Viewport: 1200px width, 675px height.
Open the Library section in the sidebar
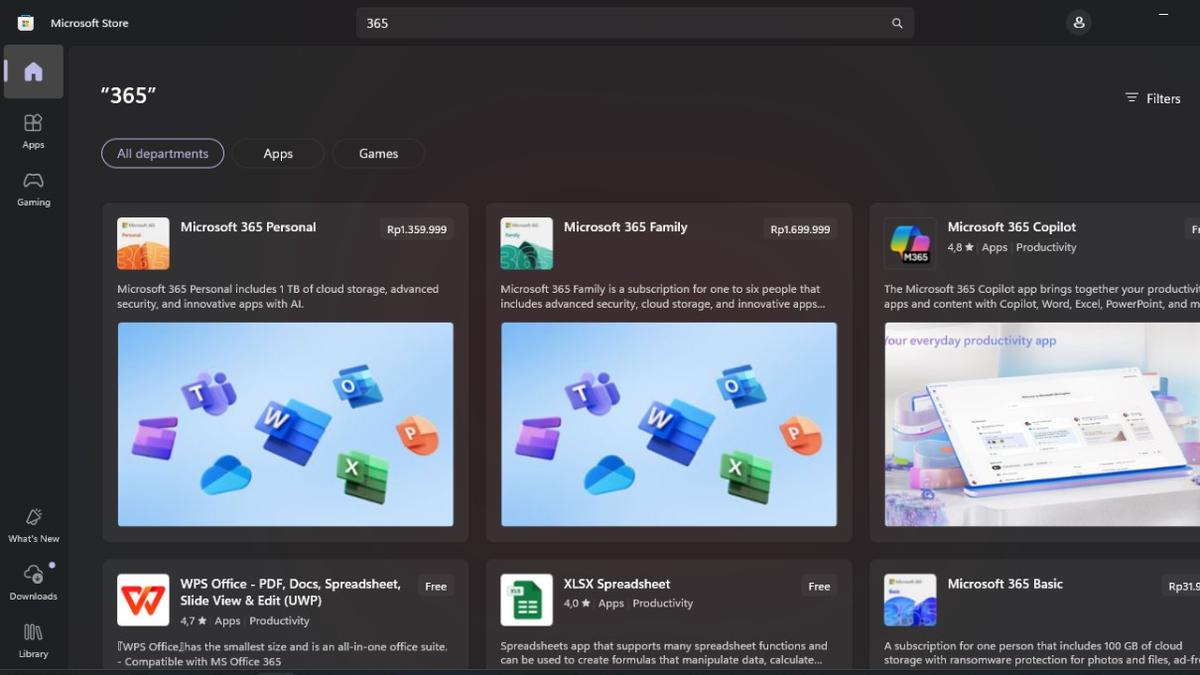[x=33, y=640]
